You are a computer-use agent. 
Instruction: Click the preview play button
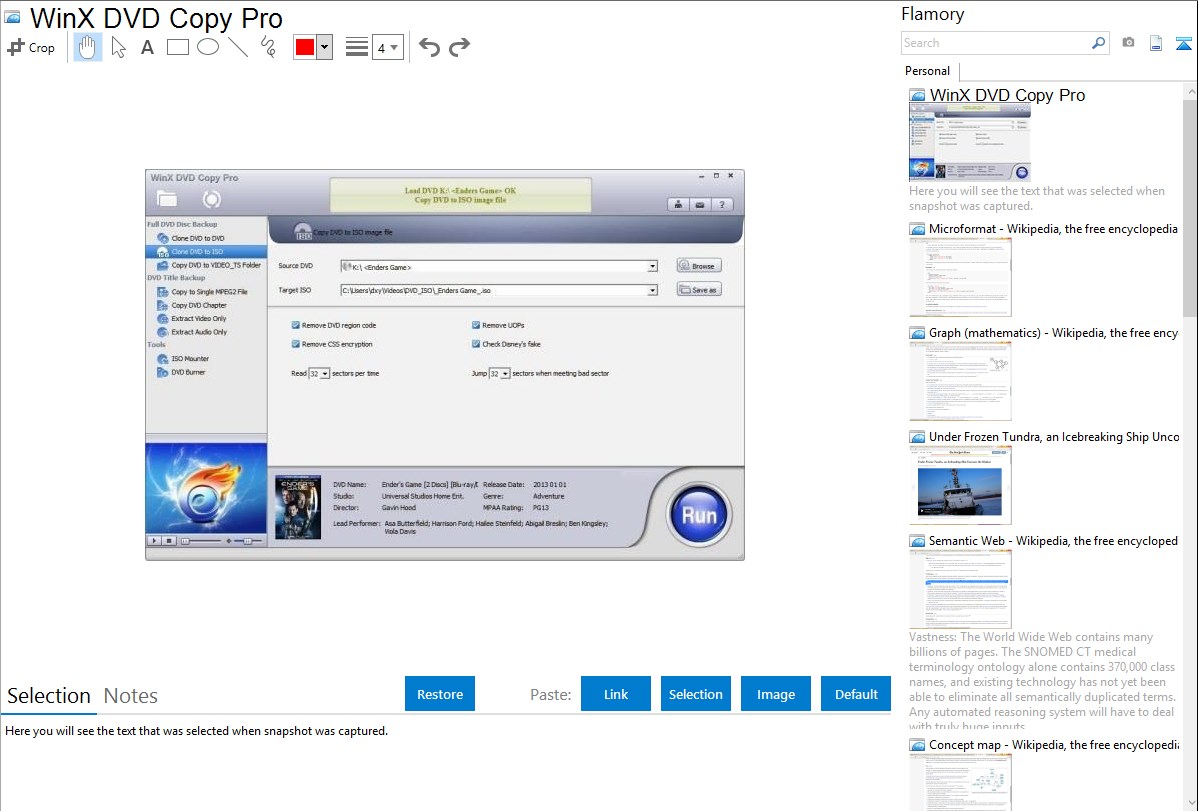point(154,540)
